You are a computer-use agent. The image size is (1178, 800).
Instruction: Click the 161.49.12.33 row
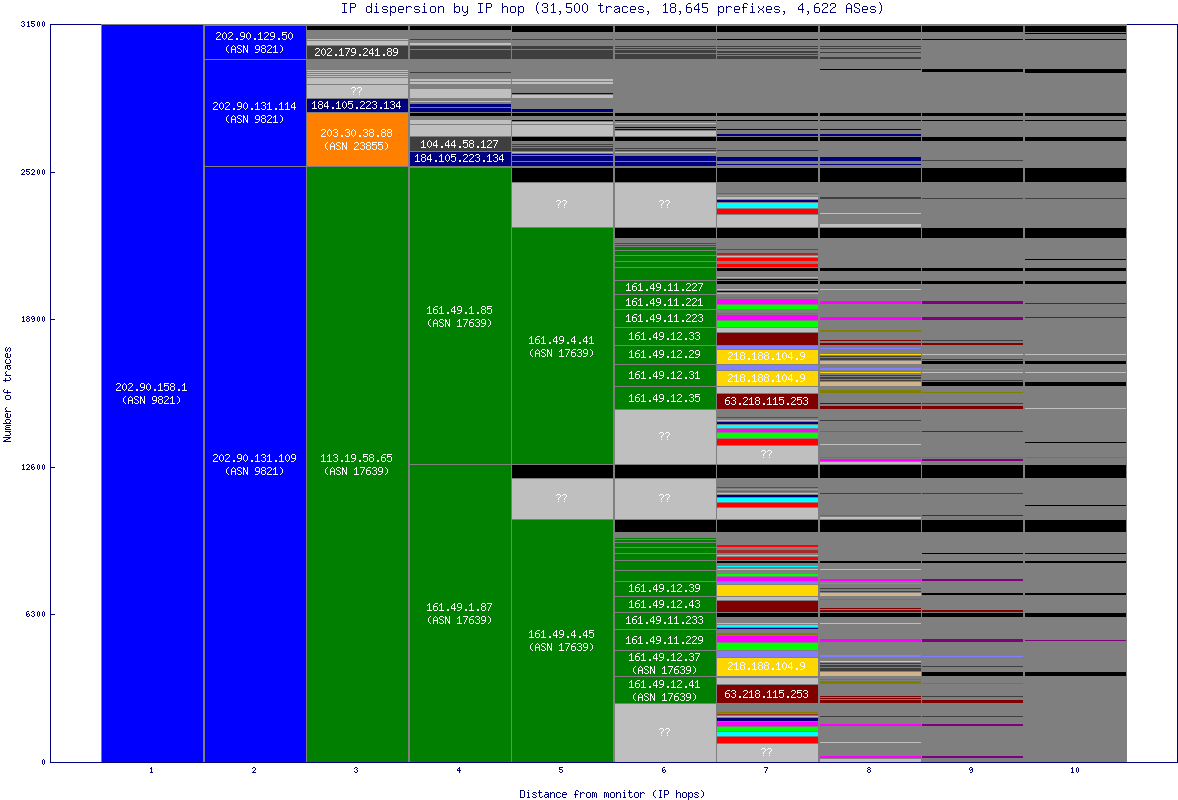pyautogui.click(x=664, y=338)
